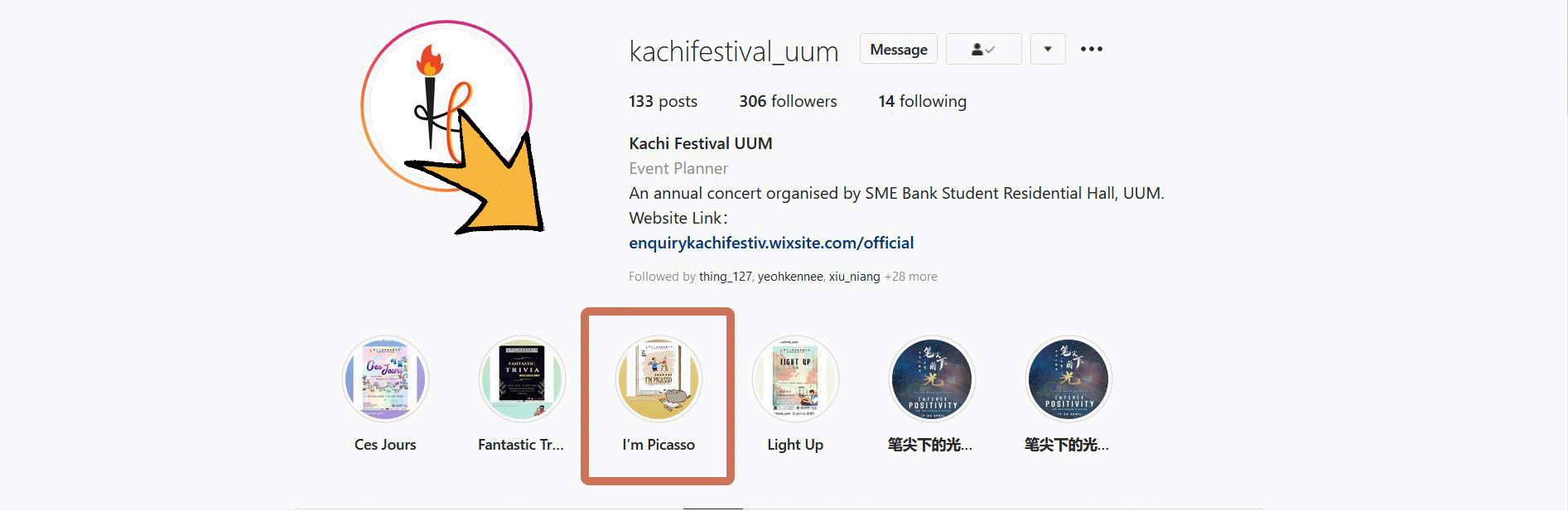View the 306 followers list
This screenshot has width=1568, height=511.
(x=788, y=101)
